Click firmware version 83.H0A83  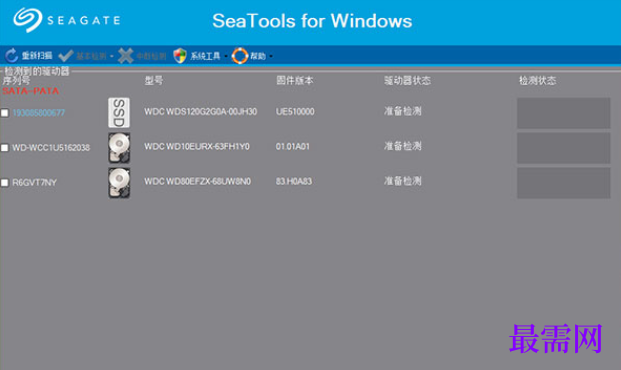click(294, 181)
